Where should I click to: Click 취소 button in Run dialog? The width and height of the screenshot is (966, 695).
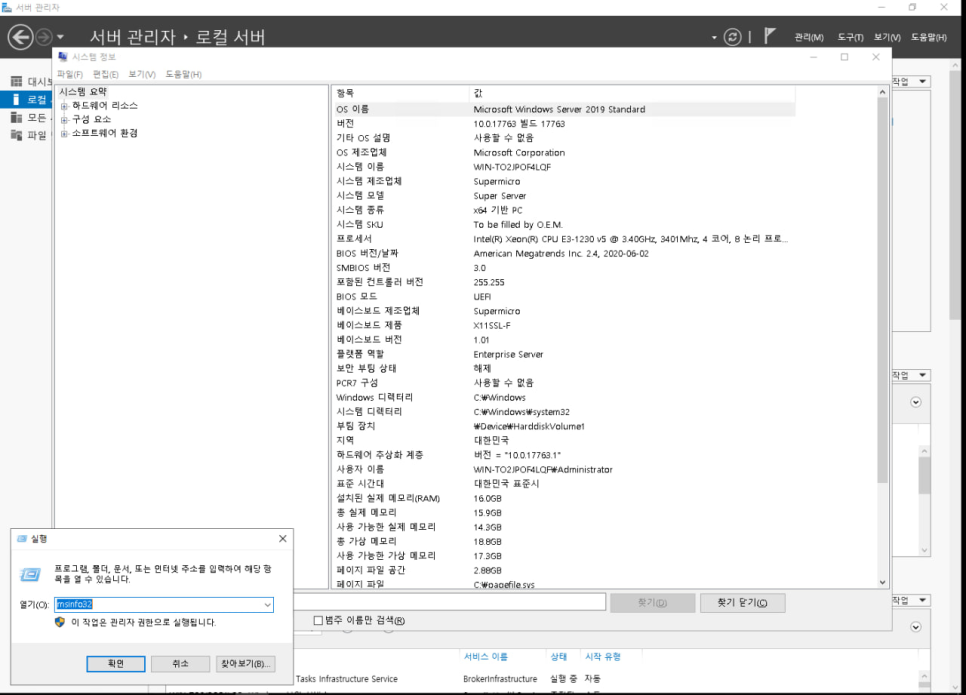click(181, 664)
